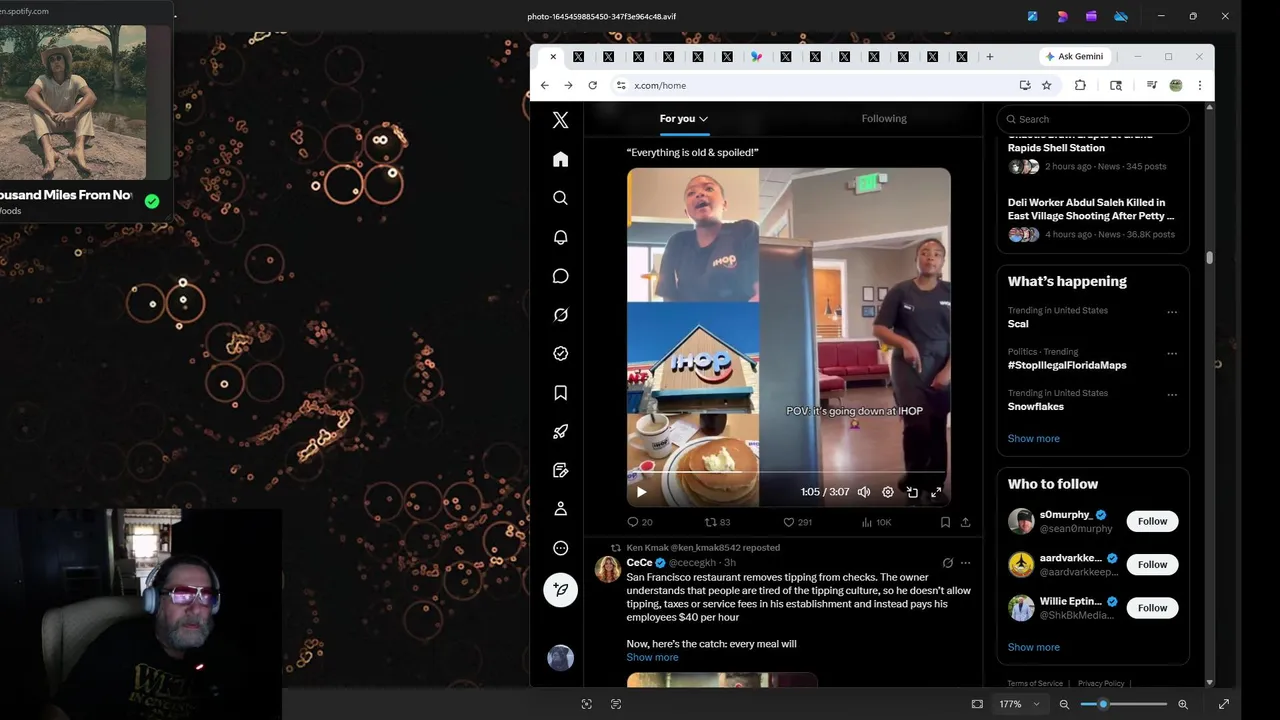Click the X Search field

coord(1093,119)
